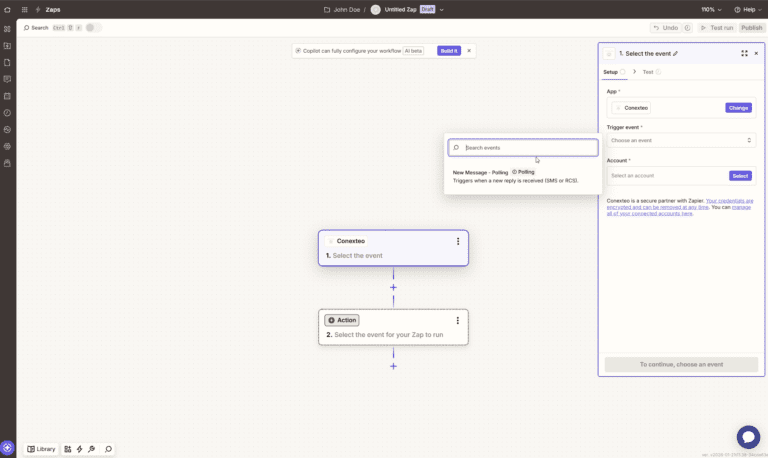This screenshot has width=768, height=458.
Task: Switch to the Test tab
Action: 648,72
